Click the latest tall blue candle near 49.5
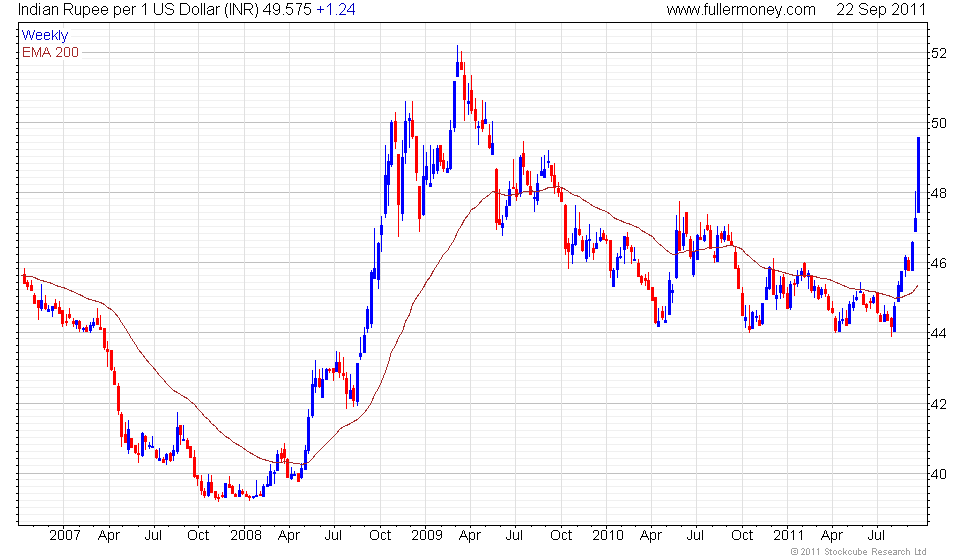The width and height of the screenshot is (980, 560). [918, 175]
